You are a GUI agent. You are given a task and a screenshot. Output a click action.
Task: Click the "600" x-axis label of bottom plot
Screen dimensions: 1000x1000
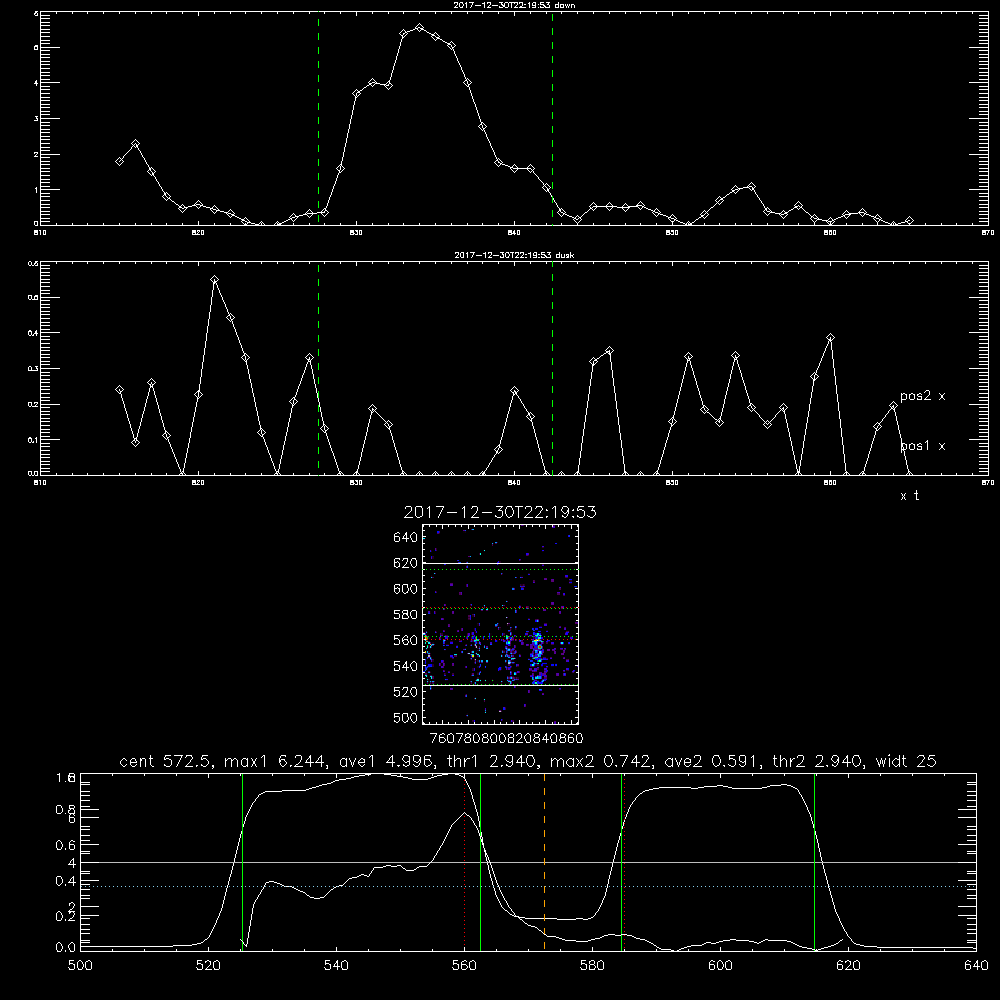pos(720,966)
